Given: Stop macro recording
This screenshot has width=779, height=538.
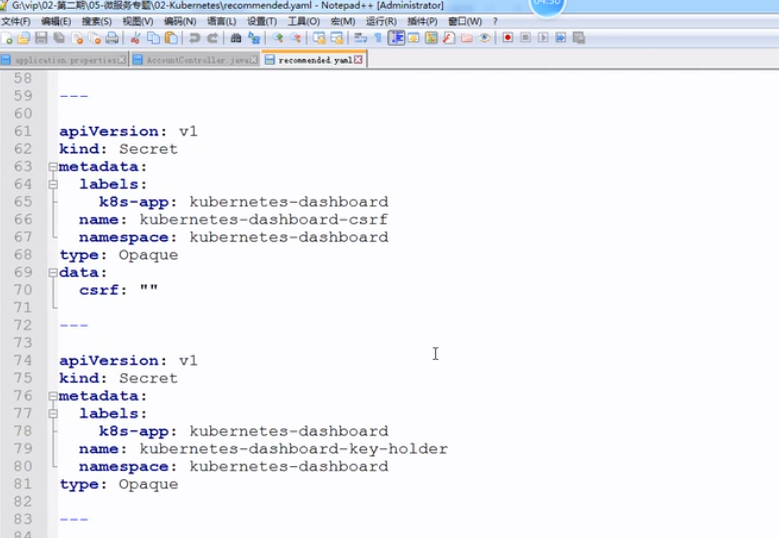Looking at the screenshot, I should coord(526,38).
